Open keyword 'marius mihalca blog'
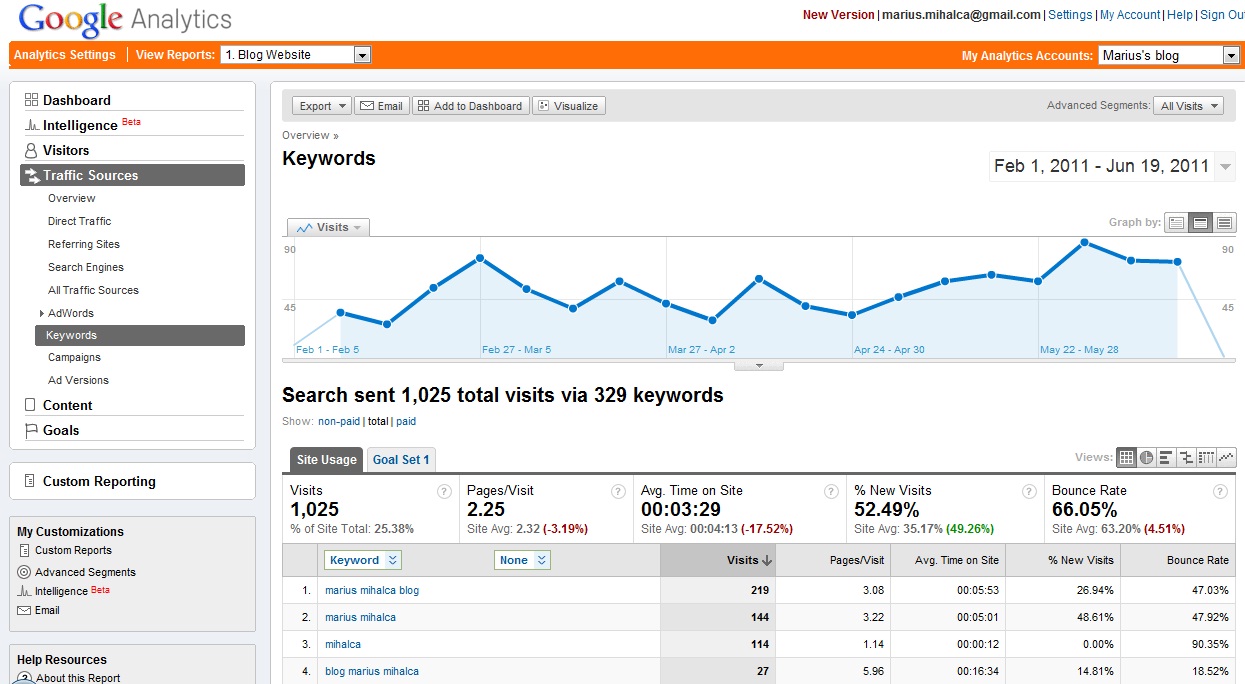The width and height of the screenshot is (1245, 684). click(x=372, y=590)
